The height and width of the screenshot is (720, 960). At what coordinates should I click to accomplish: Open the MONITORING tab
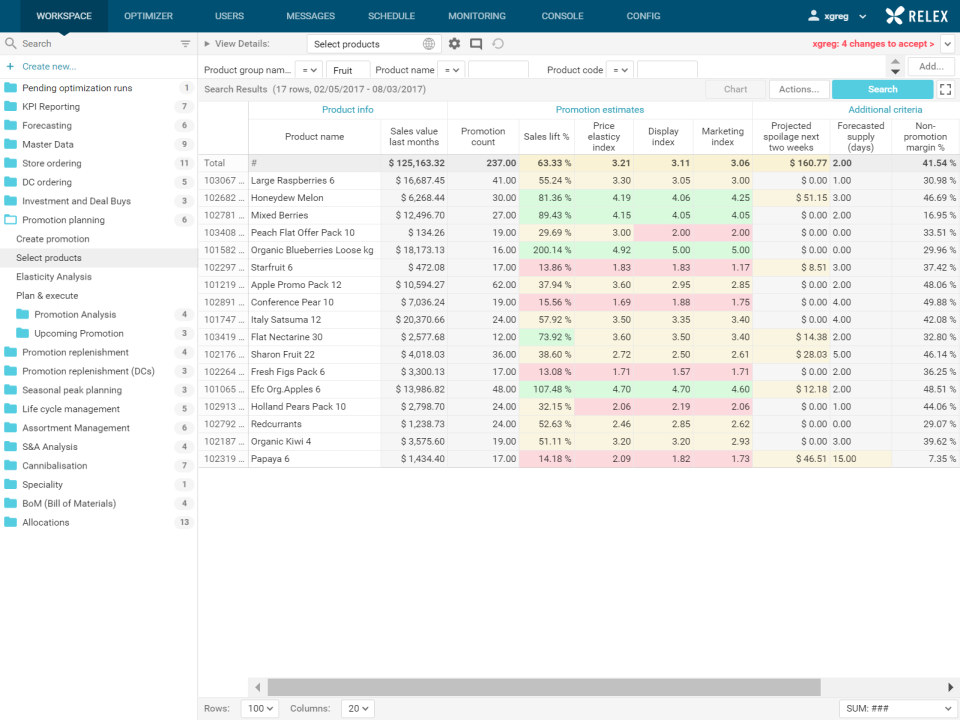[477, 16]
